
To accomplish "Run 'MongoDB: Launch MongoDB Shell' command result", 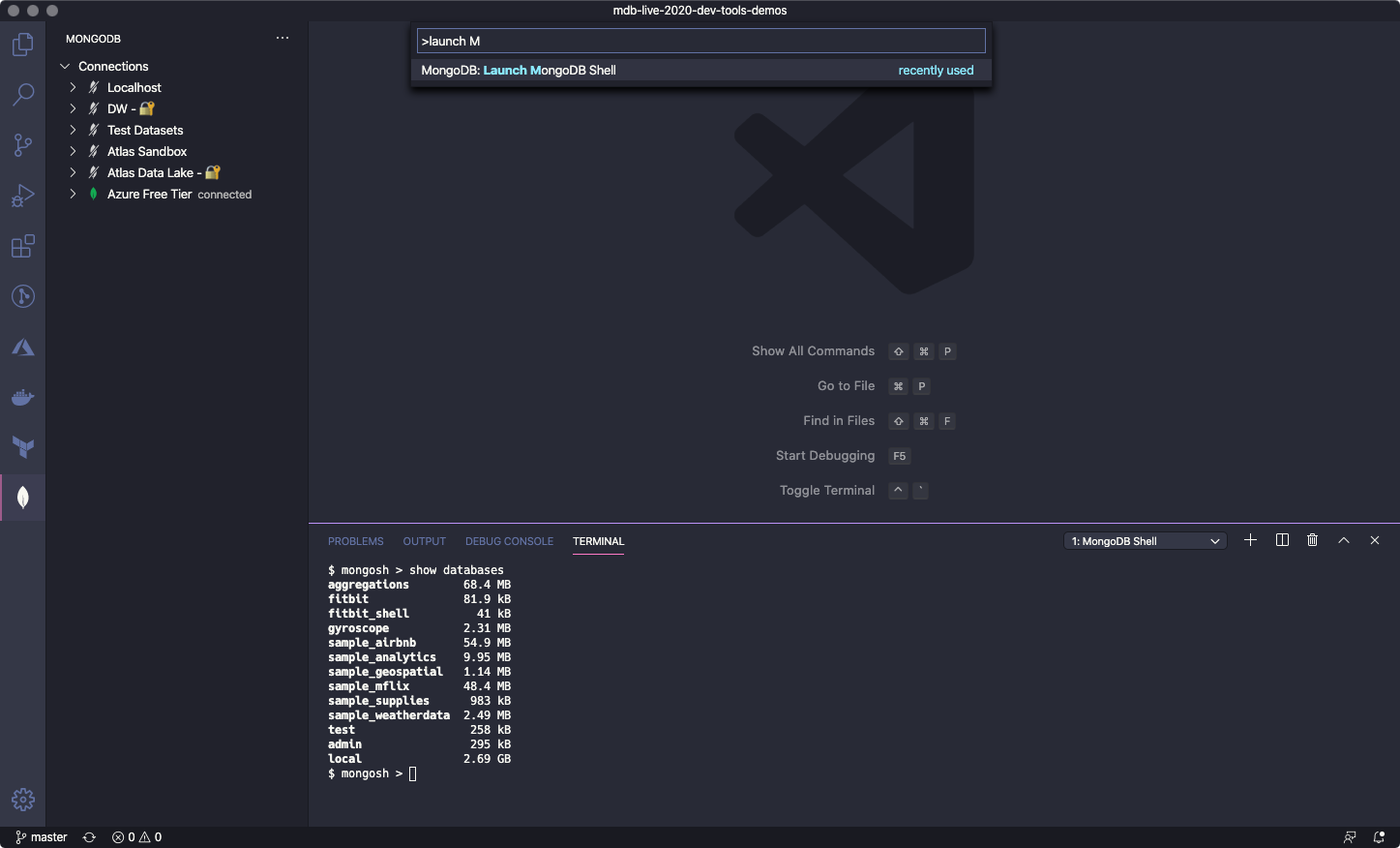I will [701, 71].
